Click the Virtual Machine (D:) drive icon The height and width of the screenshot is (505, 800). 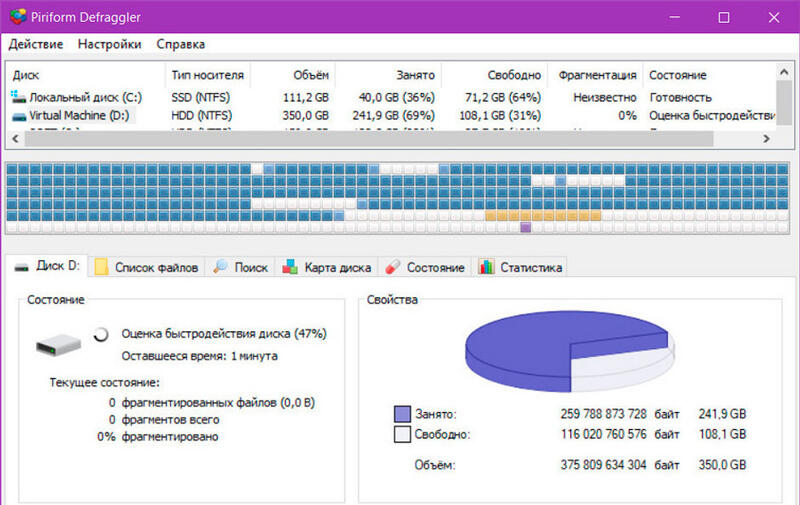tap(18, 116)
